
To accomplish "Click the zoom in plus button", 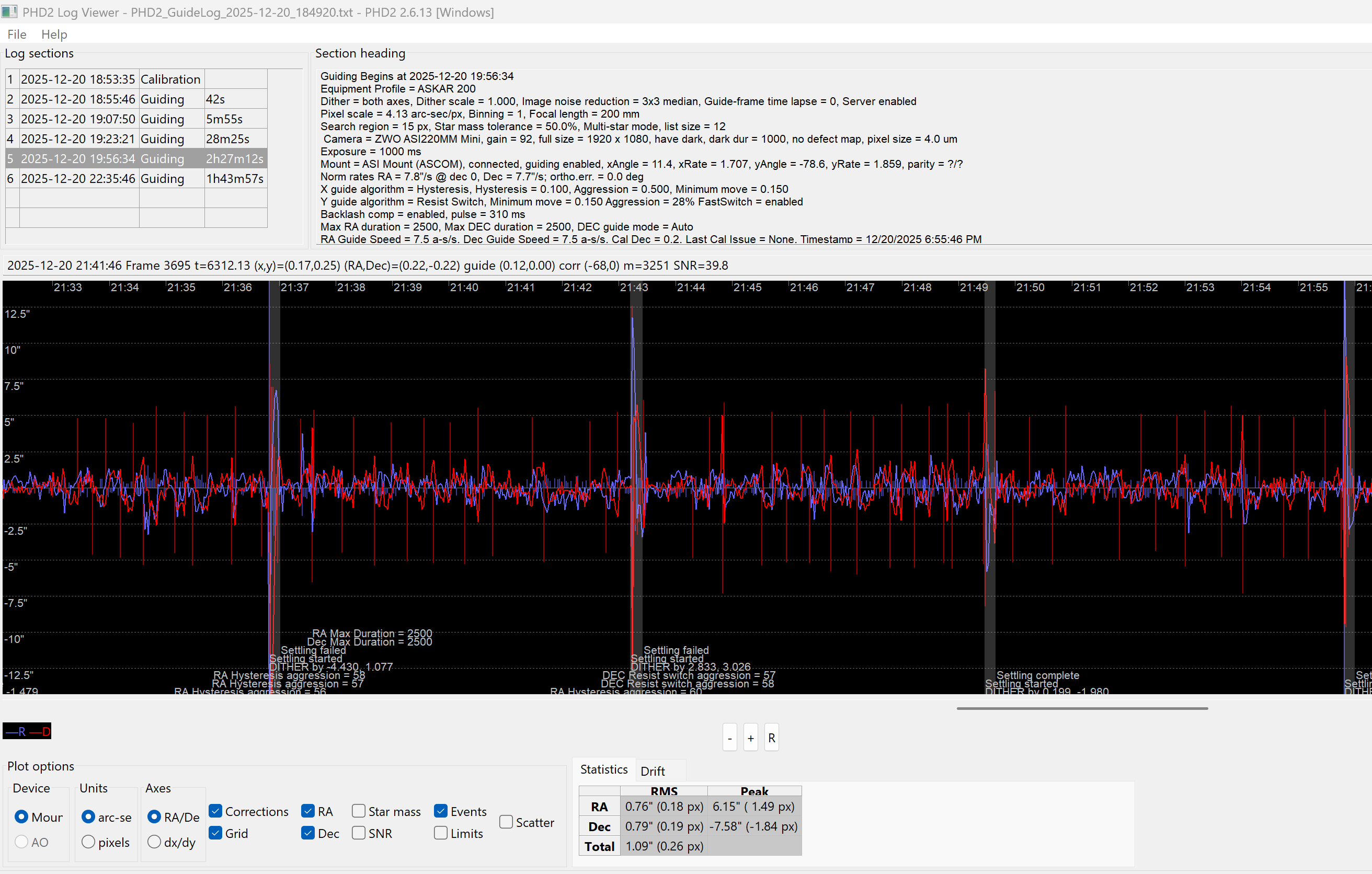I will click(750, 738).
